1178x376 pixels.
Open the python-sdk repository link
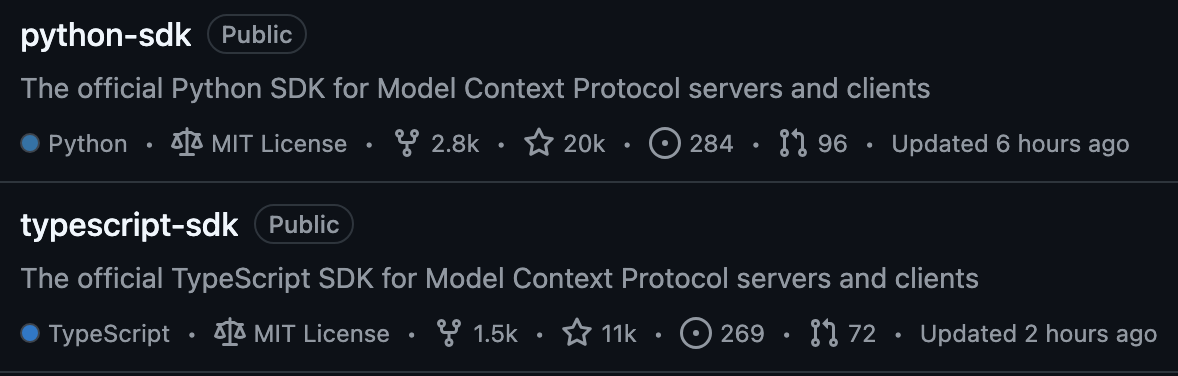tap(106, 35)
